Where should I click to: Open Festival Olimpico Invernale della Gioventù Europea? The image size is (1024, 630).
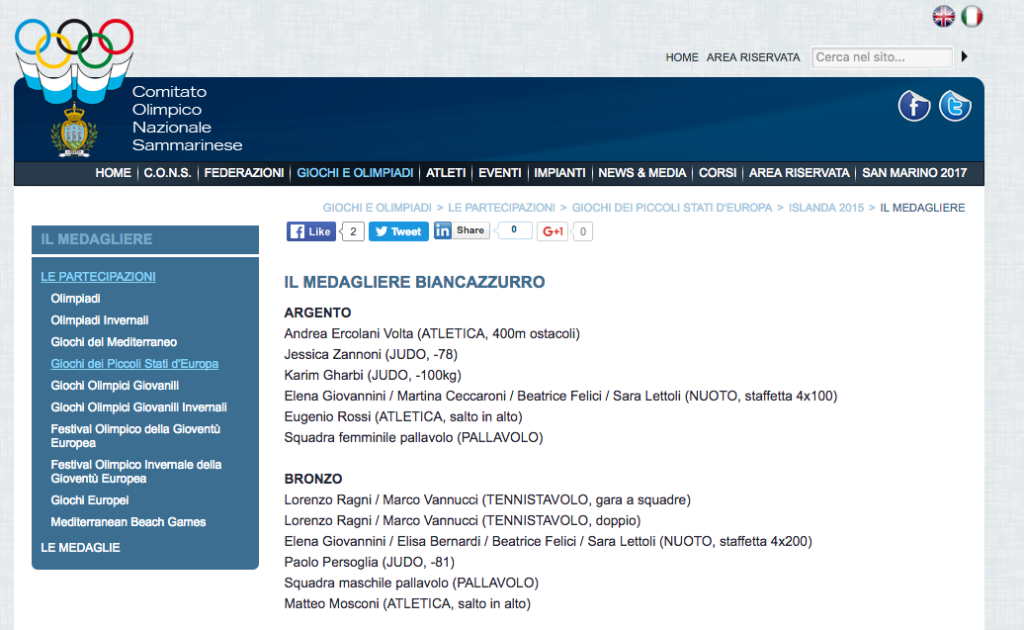[x=136, y=471]
